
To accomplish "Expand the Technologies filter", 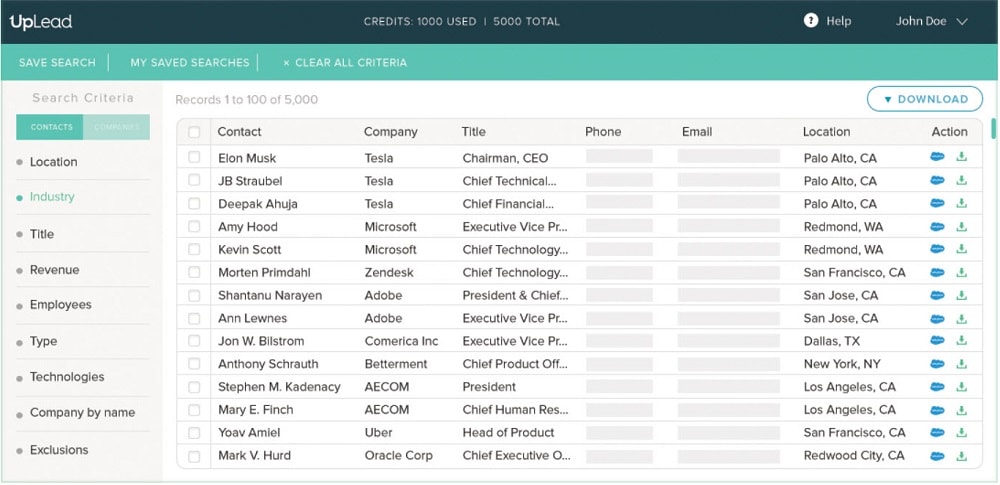I will (67, 377).
